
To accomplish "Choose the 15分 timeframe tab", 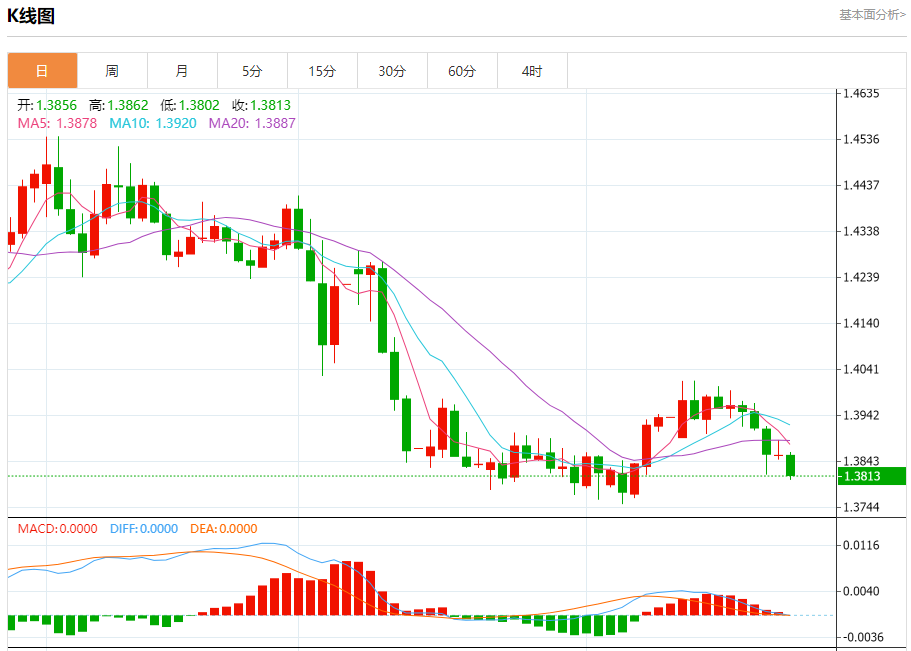I will pos(322,71).
